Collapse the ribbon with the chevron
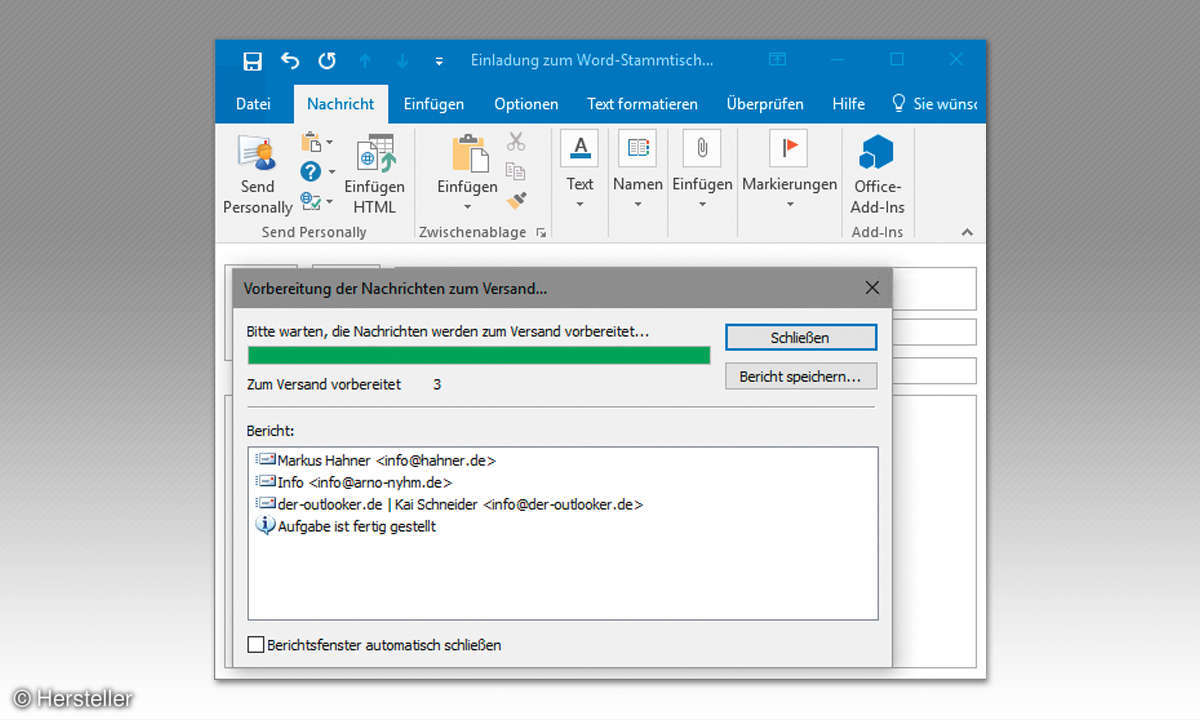Image resolution: width=1200 pixels, height=720 pixels. (967, 232)
